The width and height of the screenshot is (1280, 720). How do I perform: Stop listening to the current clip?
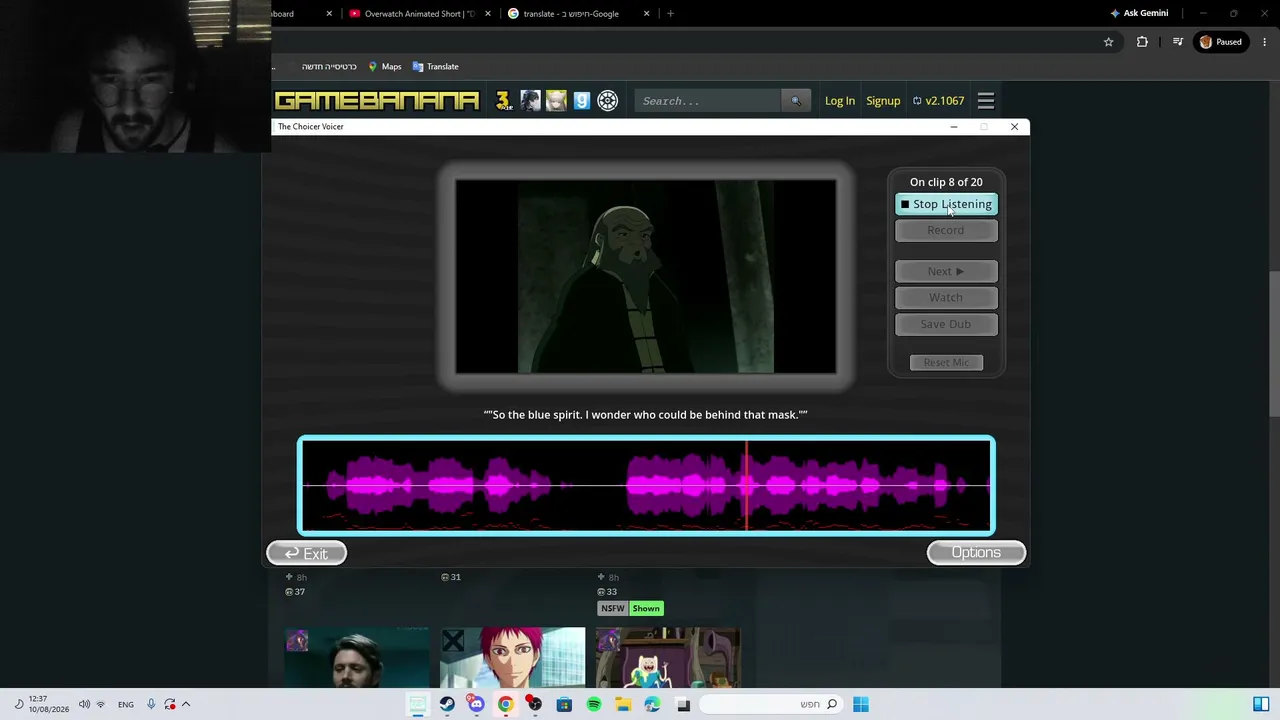[x=946, y=204]
